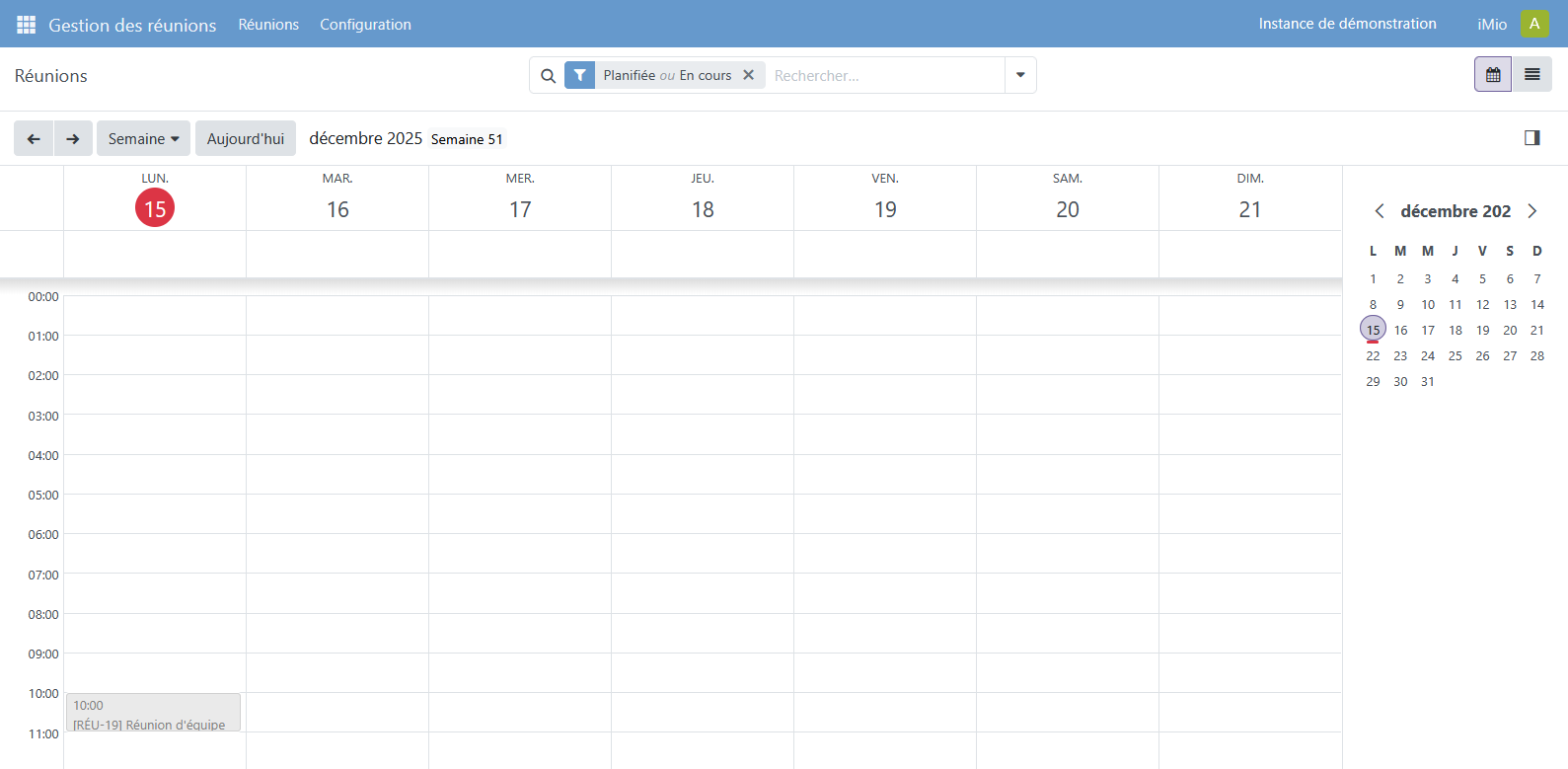Open the user avatar menu

pos(1534,24)
